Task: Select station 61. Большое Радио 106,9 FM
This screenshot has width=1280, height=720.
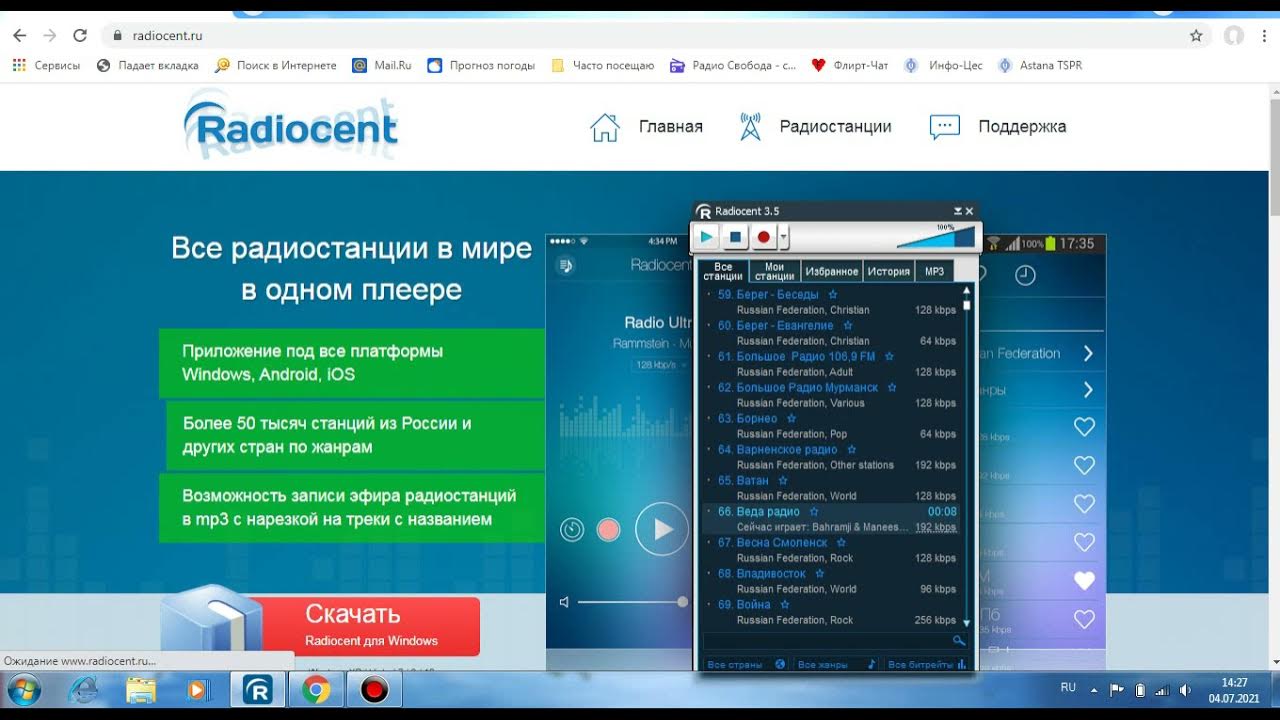Action: tap(831, 364)
